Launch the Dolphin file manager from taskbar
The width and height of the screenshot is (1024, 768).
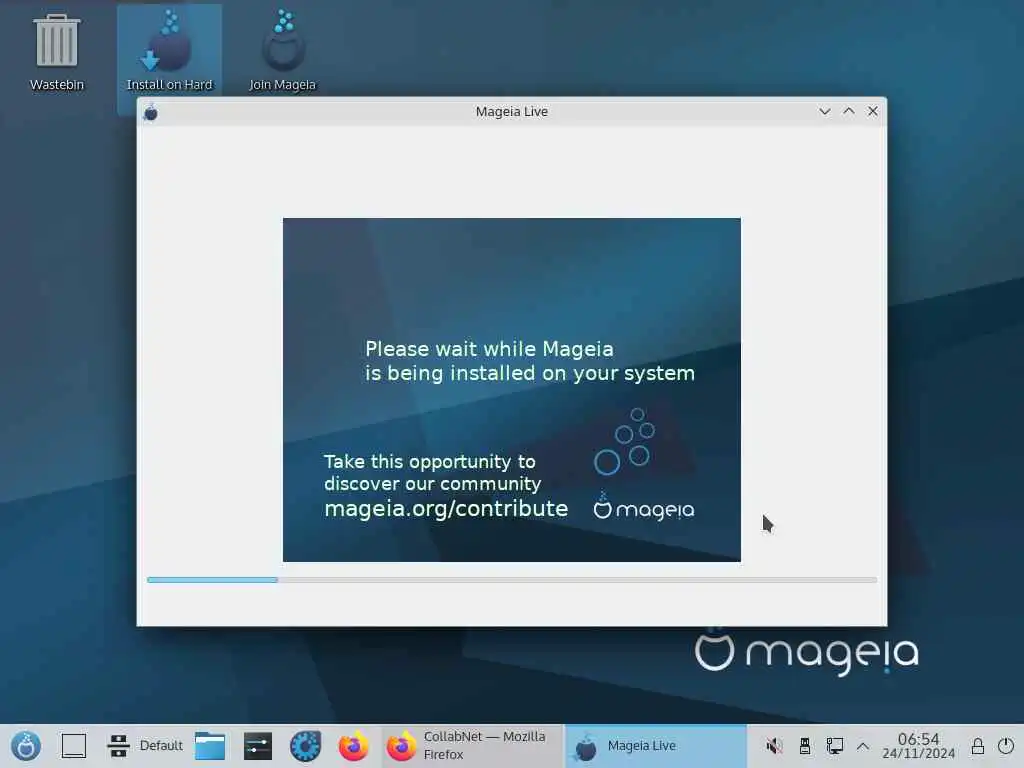coord(210,746)
